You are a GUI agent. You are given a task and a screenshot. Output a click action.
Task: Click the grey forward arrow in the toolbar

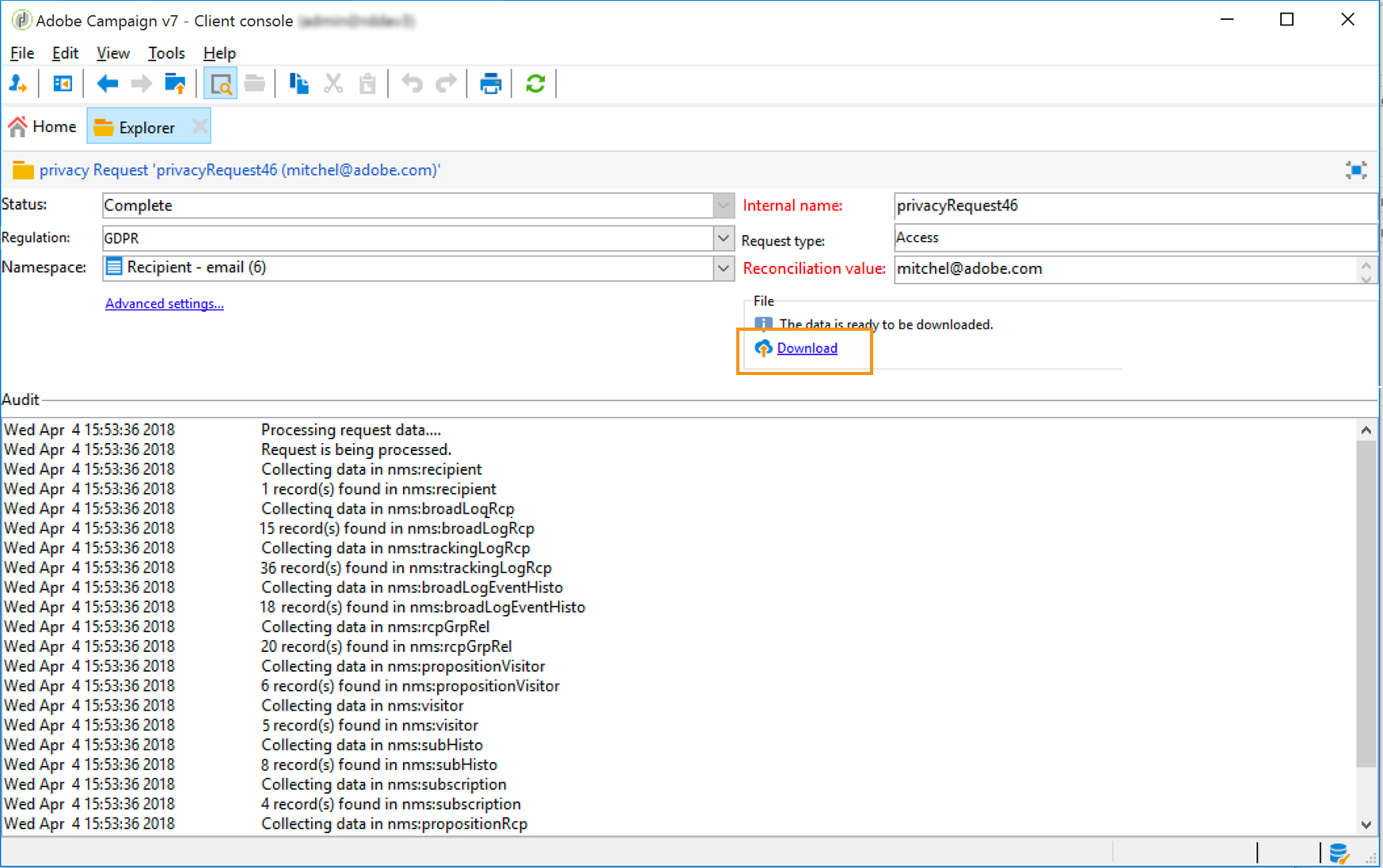[141, 83]
